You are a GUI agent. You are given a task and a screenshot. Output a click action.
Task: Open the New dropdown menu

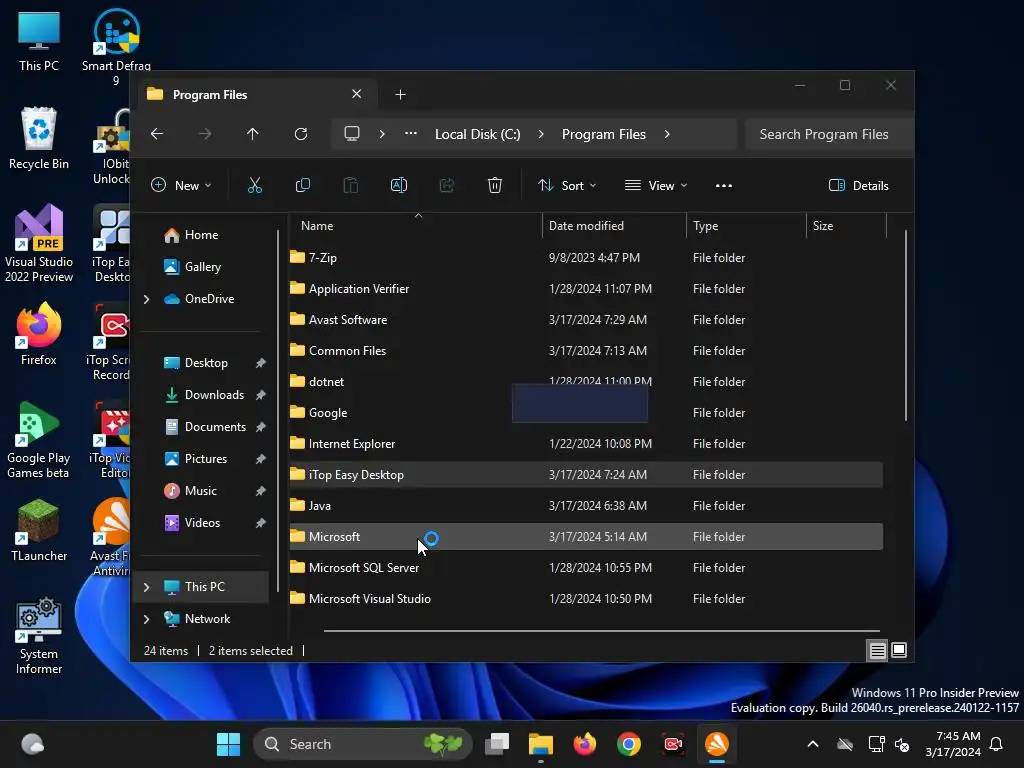[181, 185]
